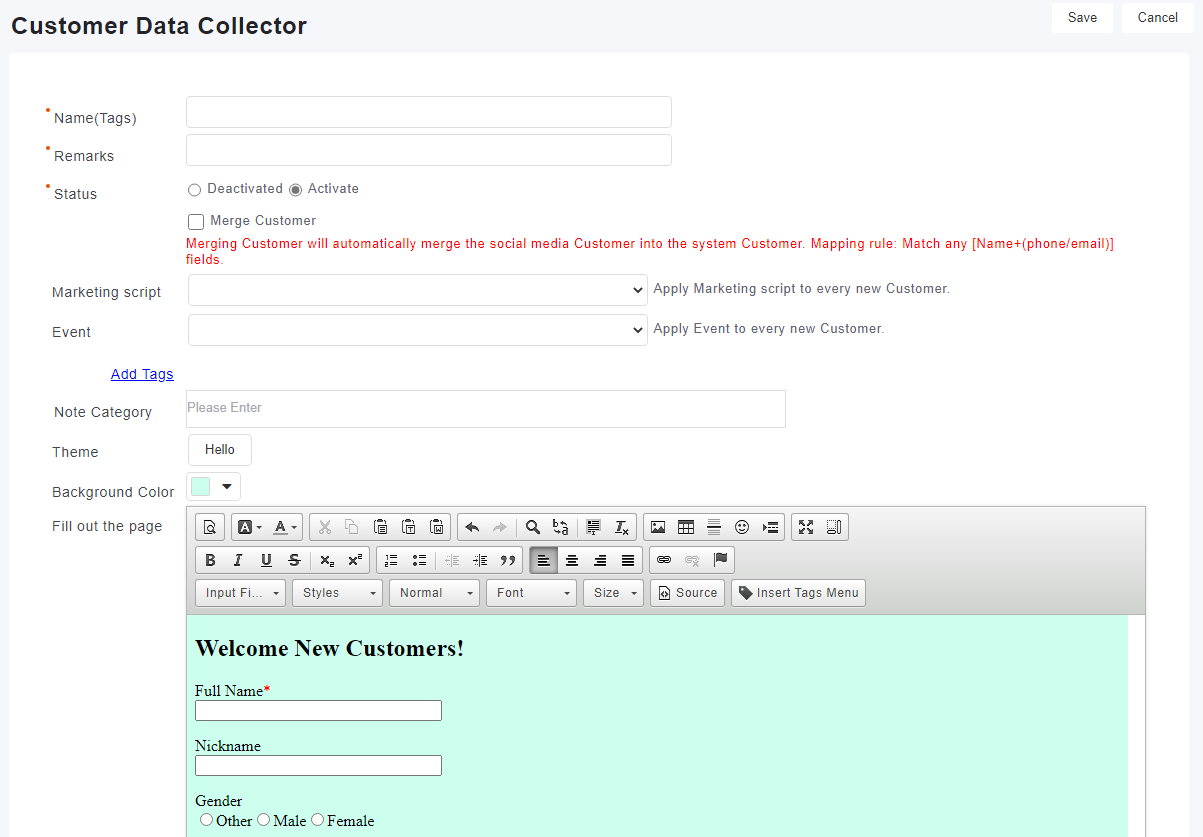Click the Insert Link icon
The height and width of the screenshot is (837, 1203).
(x=664, y=560)
